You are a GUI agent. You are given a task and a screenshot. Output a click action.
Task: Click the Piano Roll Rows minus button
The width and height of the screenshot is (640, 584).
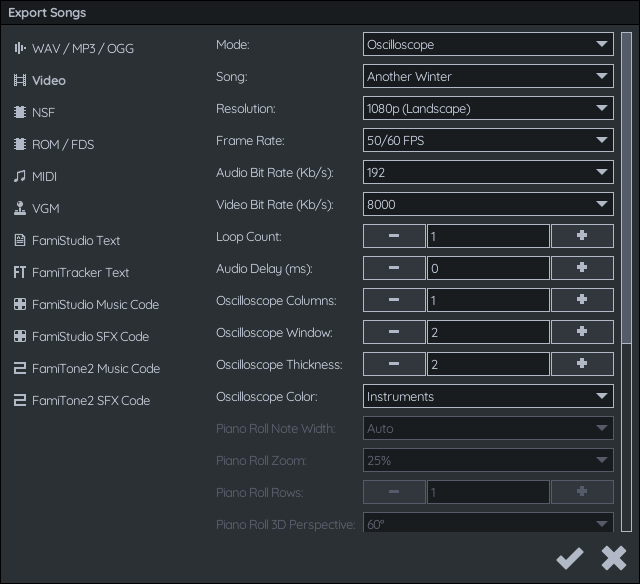[394, 492]
